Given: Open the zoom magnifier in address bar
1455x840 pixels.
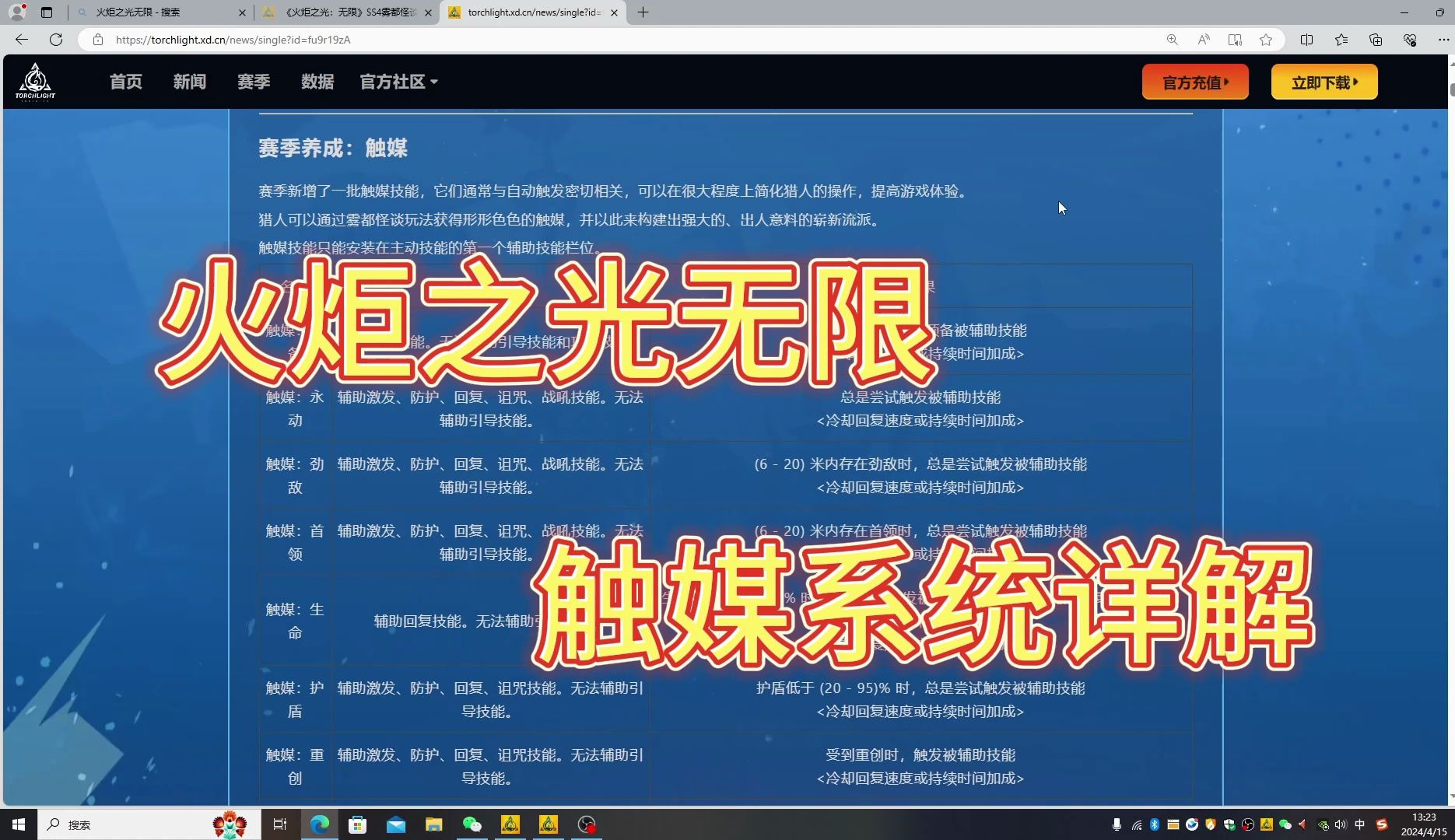Looking at the screenshot, I should point(1172,40).
